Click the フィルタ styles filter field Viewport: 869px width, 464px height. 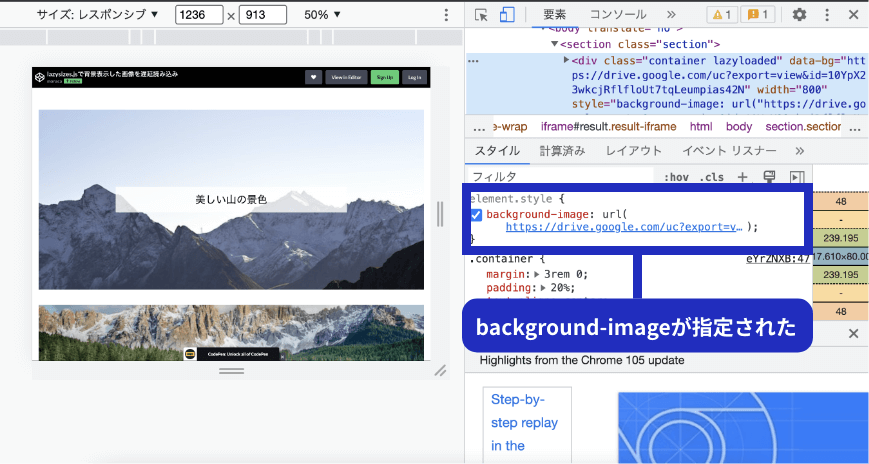pyautogui.click(x=561, y=177)
